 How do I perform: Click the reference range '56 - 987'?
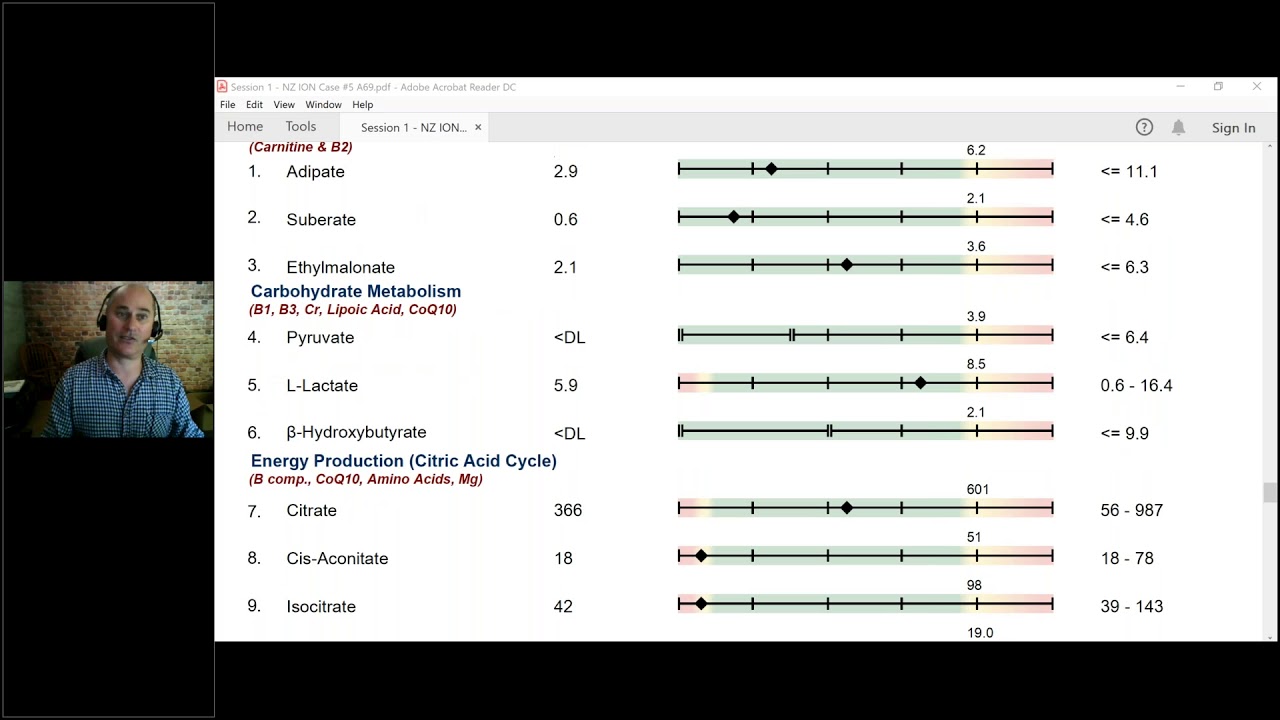point(1132,511)
